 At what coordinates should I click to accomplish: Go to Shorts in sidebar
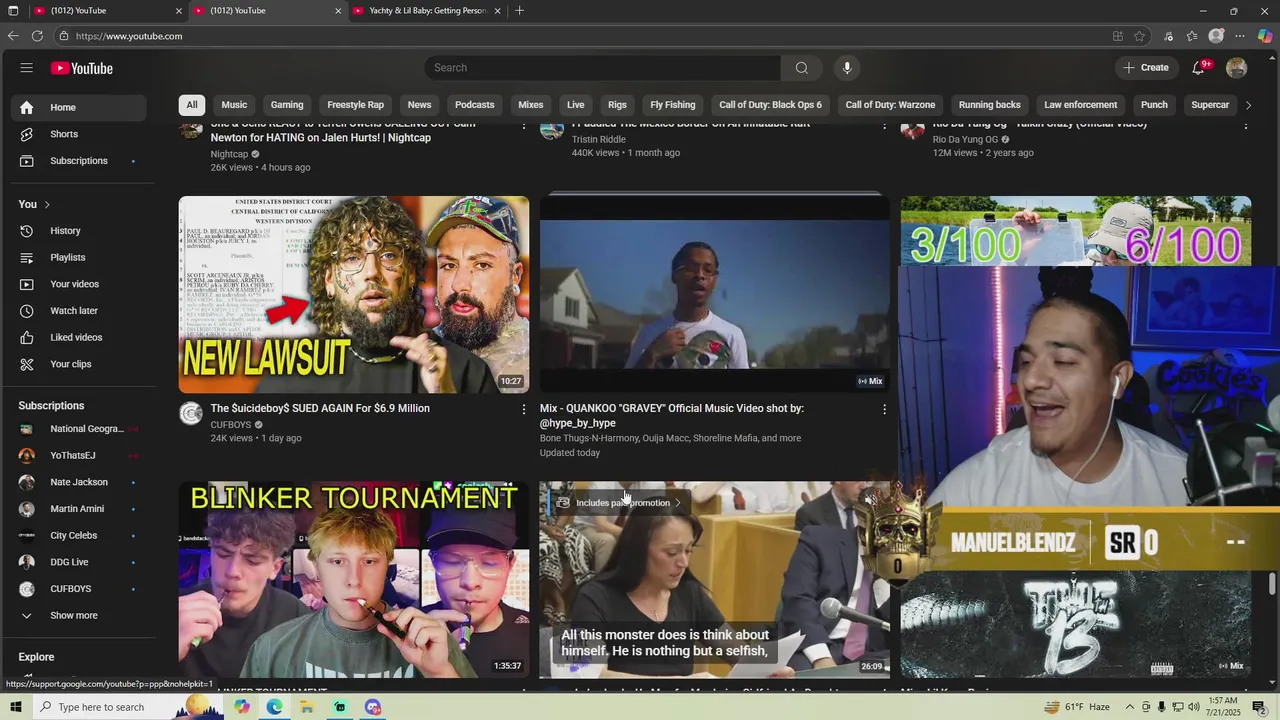coord(78,134)
